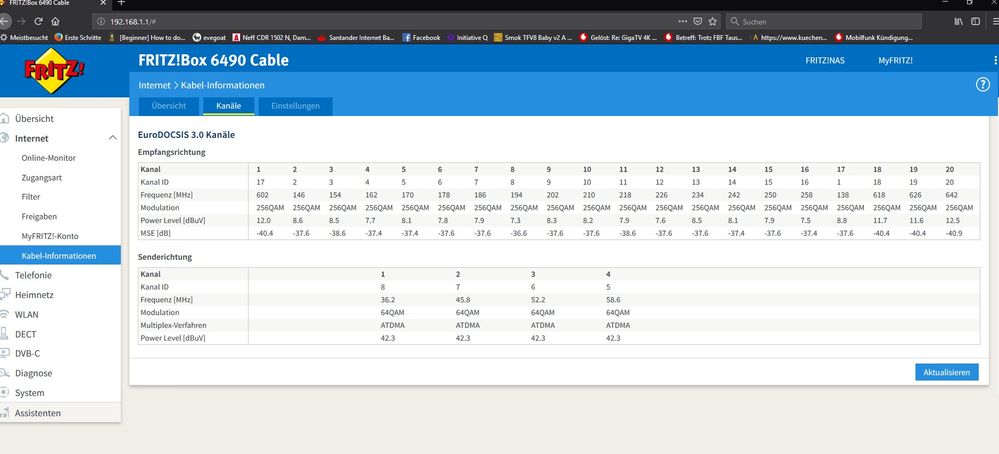The height and width of the screenshot is (454, 999).
Task: Close the FRITZ!Box 6490 Cable tab
Action: (104, 3)
